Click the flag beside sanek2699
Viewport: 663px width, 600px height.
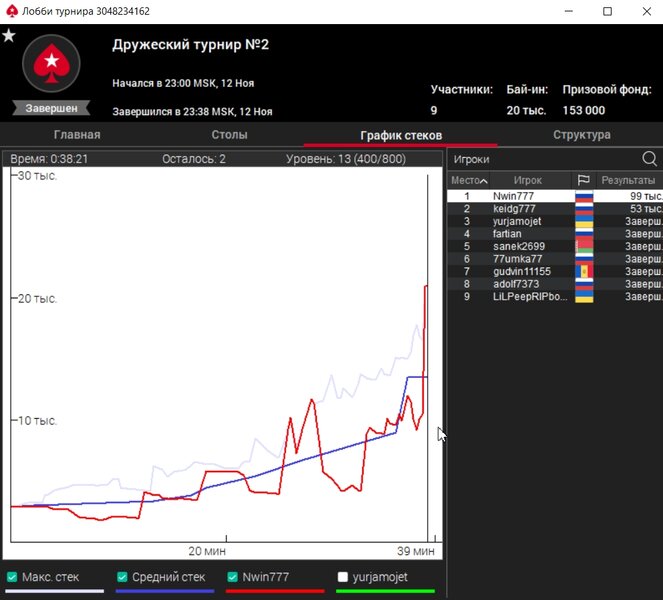(x=584, y=246)
